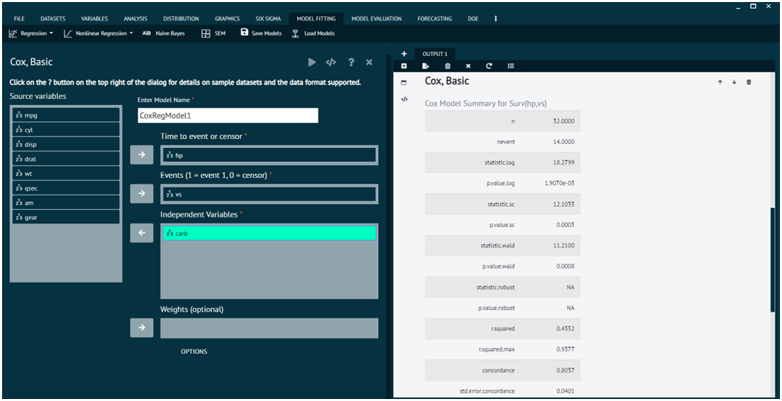
Task: Move Cox Basic output up
Action: click(x=720, y=82)
